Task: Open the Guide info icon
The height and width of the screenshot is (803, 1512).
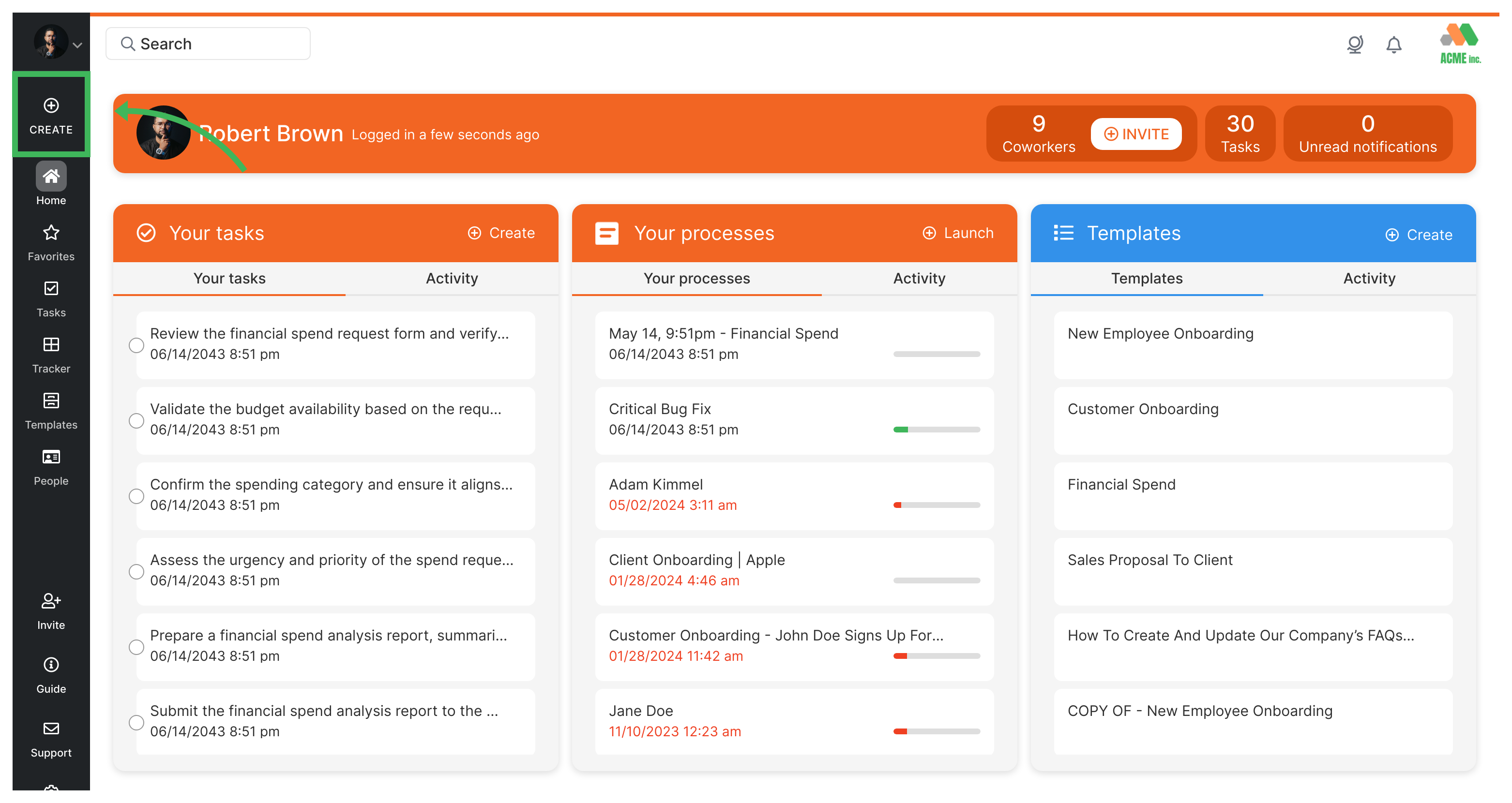Action: click(x=51, y=665)
